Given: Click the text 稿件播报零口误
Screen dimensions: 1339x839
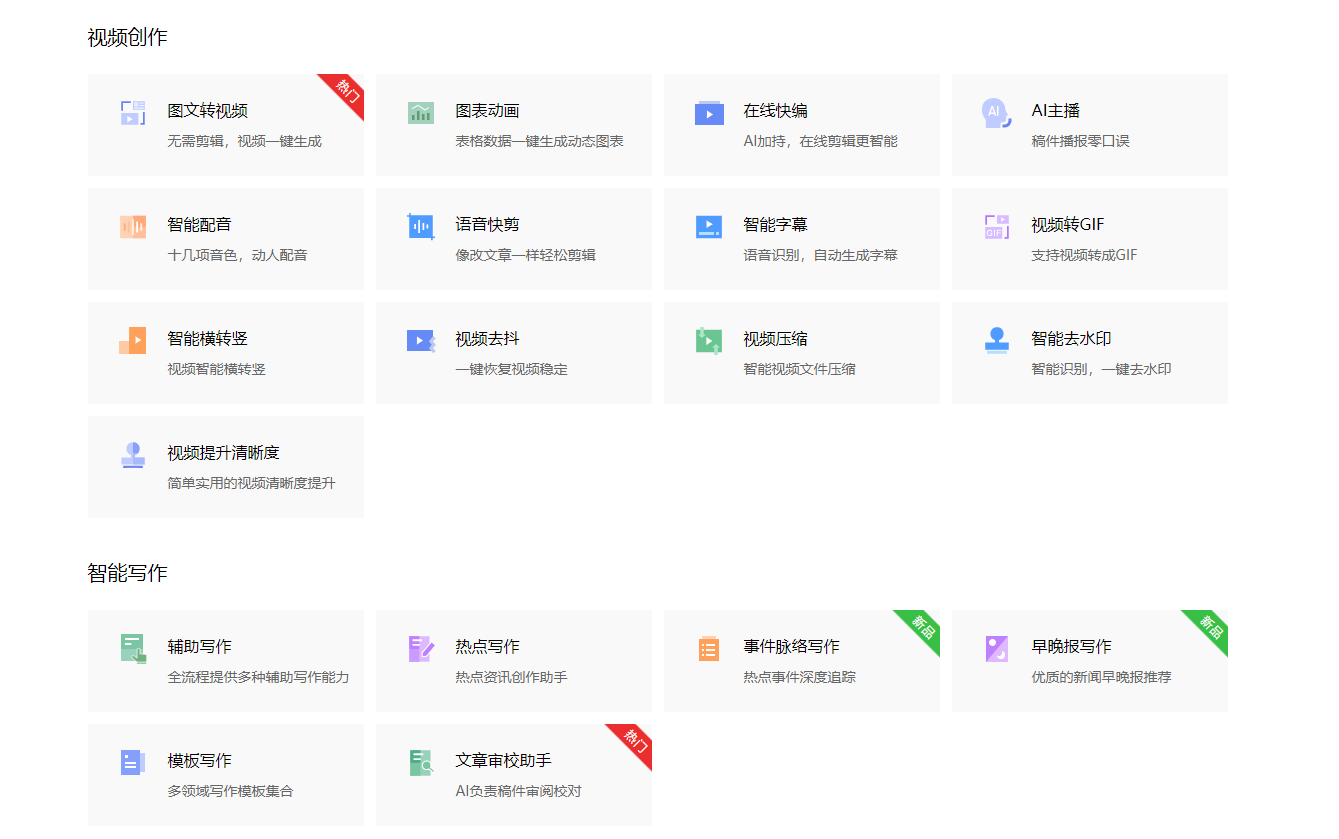Looking at the screenshot, I should pos(1081,141).
